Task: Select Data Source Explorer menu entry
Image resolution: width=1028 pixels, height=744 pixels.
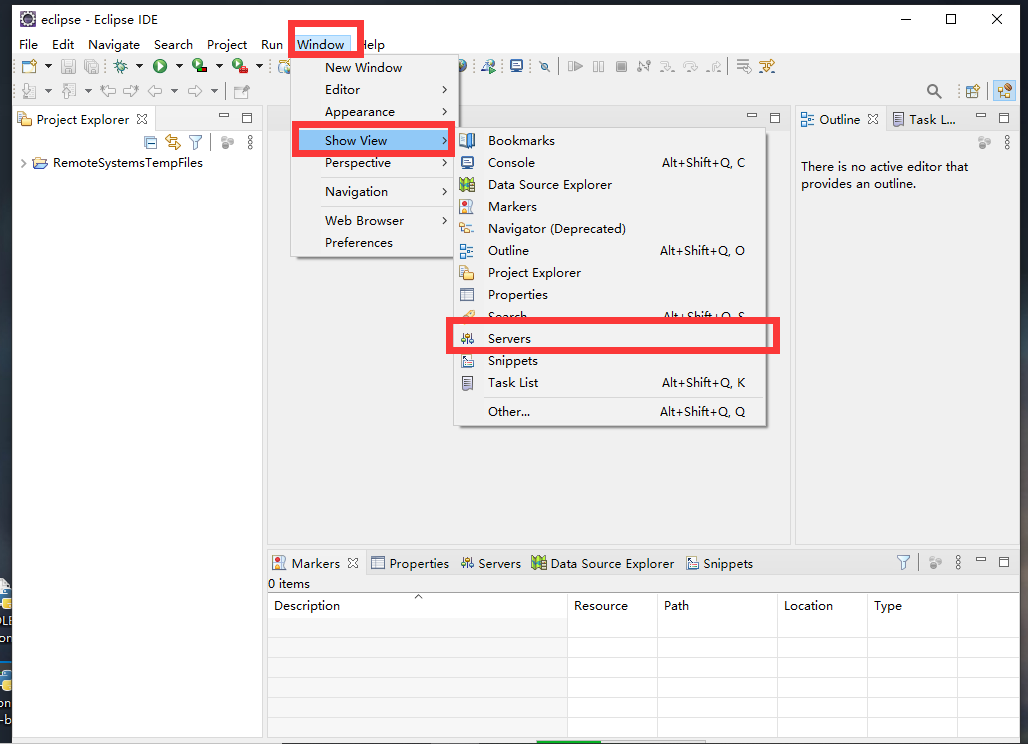Action: [x=610, y=185]
